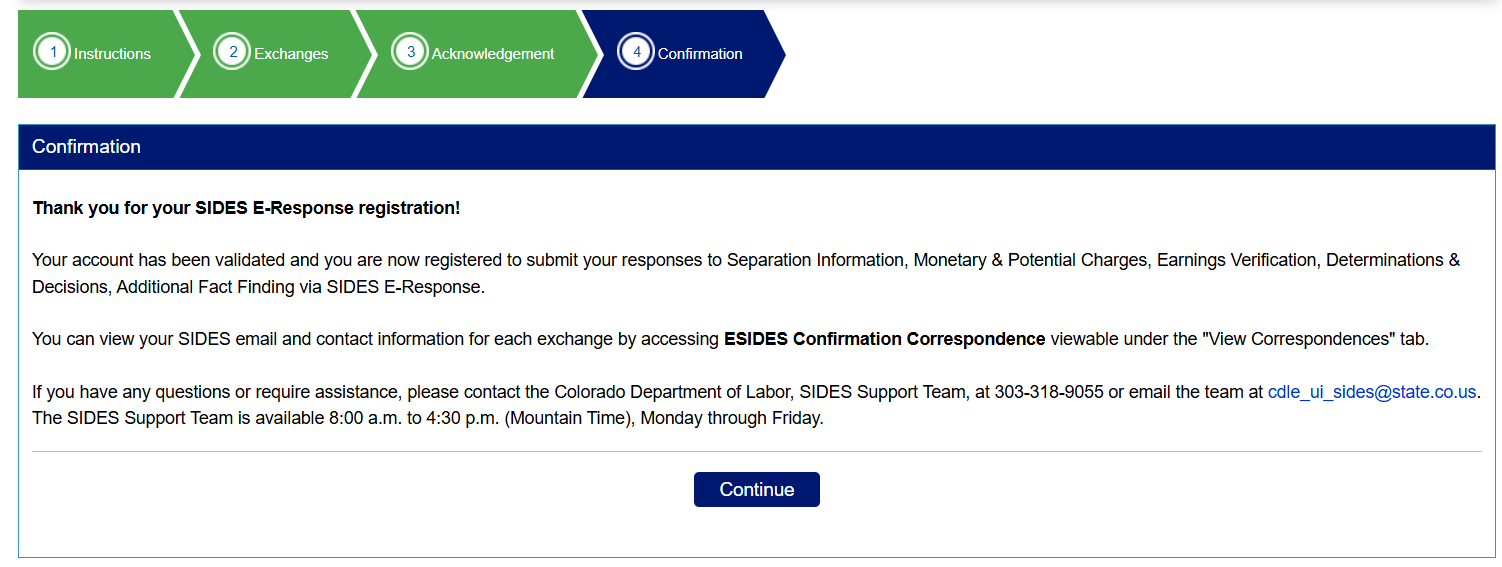Screen dimensions: 1502x567
Task: Click the bold thank-you registration heading
Action: [x=246, y=208]
